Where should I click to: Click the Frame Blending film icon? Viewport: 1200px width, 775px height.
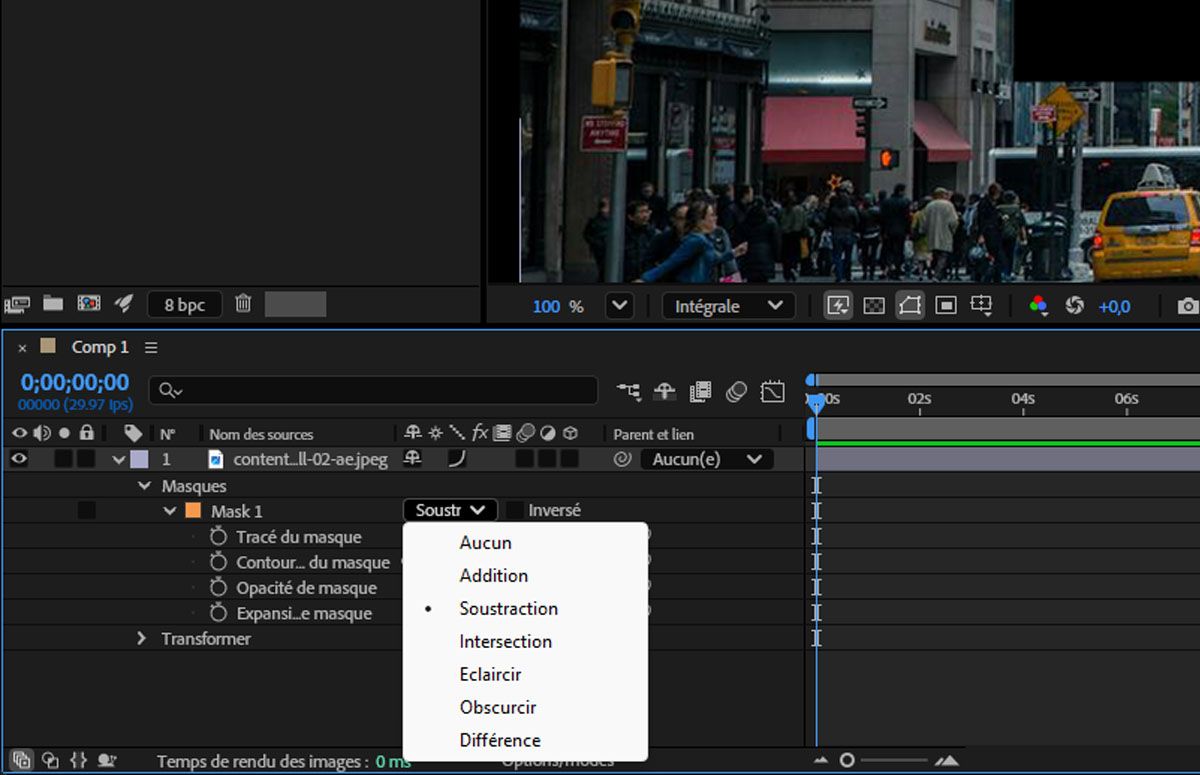(700, 391)
